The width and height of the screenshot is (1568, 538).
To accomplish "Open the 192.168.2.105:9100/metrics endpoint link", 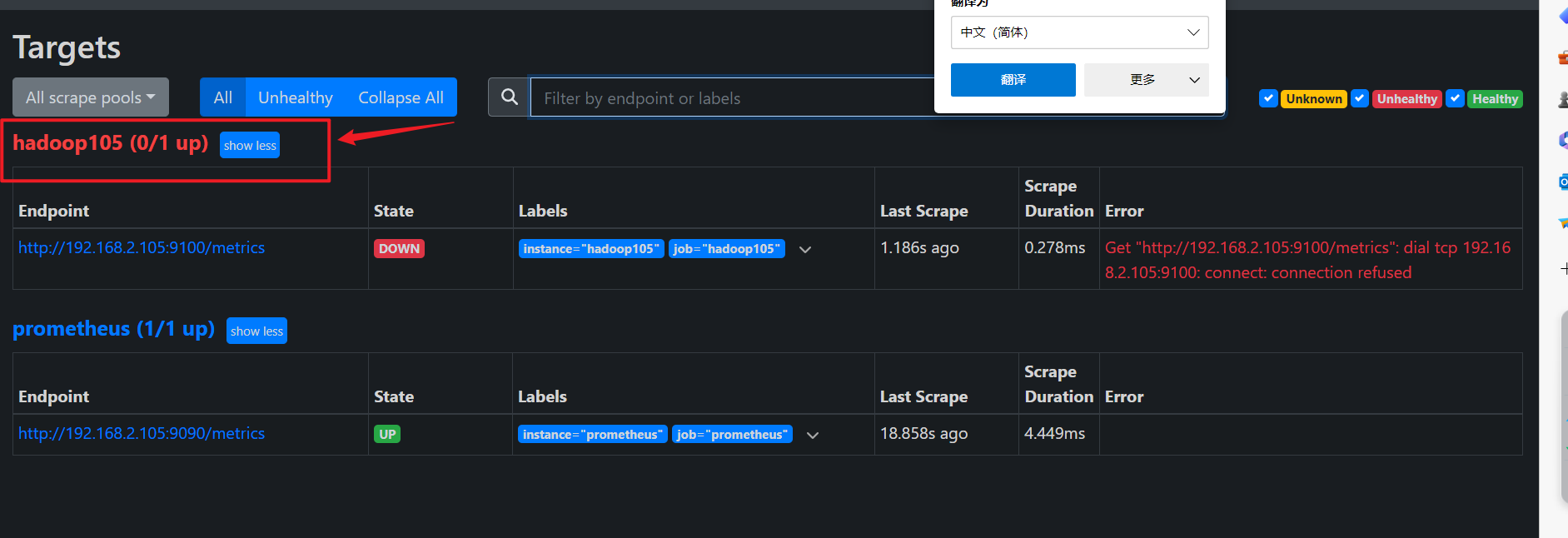I will click(142, 247).
